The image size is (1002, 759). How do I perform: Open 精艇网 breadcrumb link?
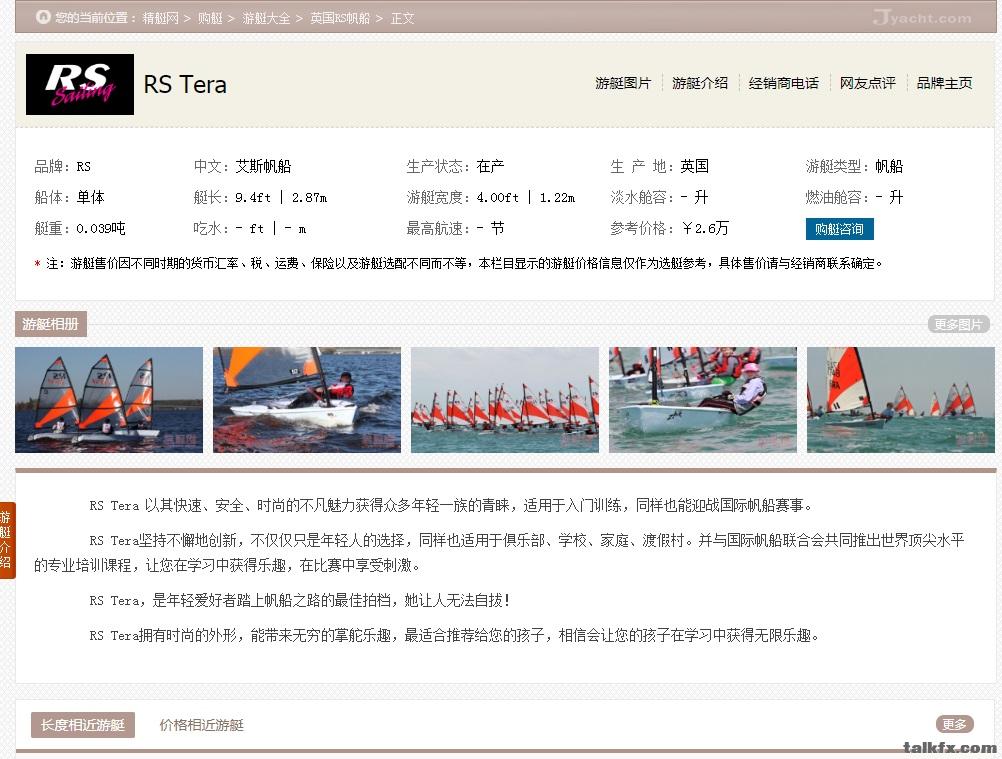click(160, 18)
